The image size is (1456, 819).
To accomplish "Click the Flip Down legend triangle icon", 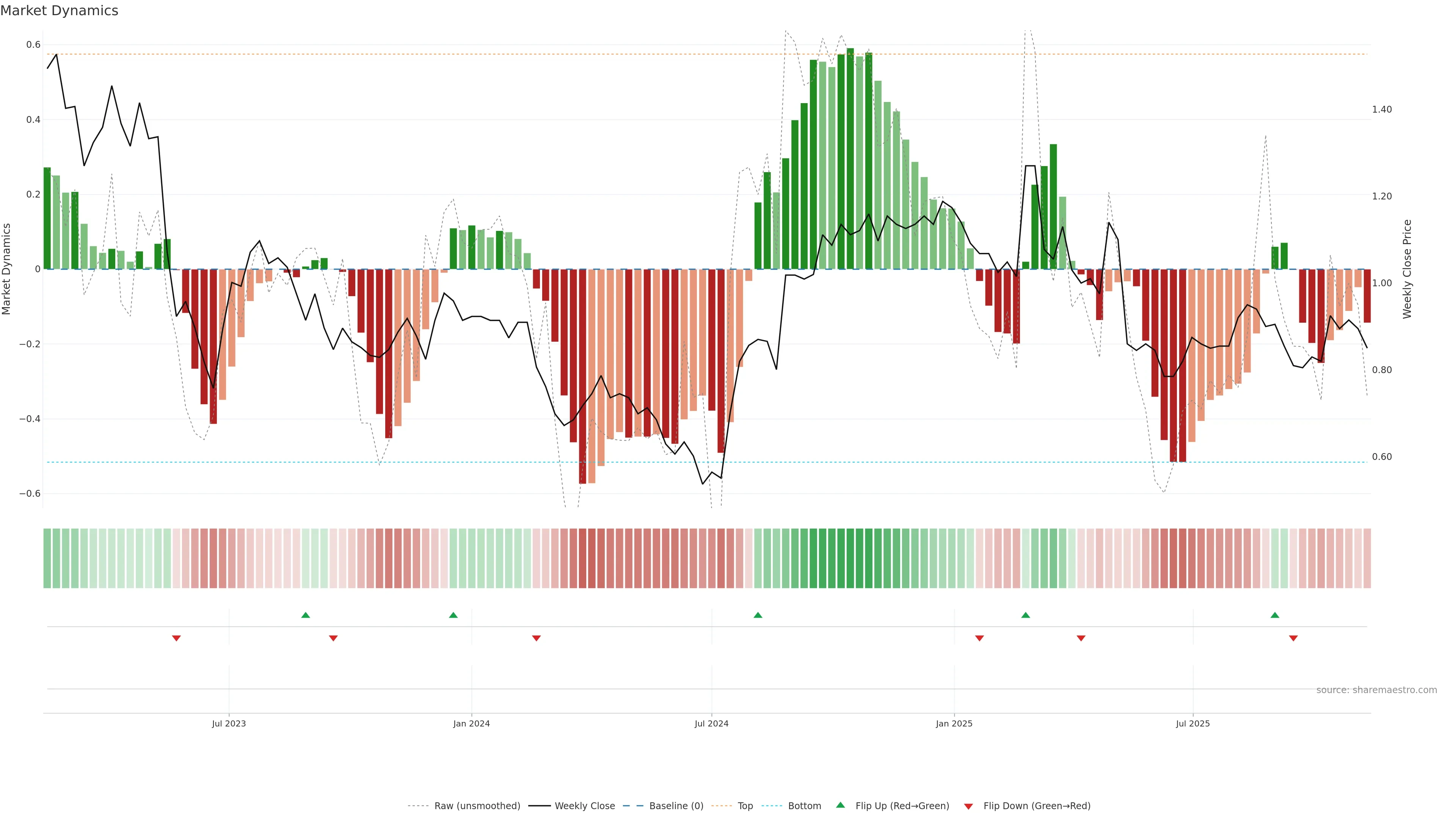I will click(x=968, y=806).
